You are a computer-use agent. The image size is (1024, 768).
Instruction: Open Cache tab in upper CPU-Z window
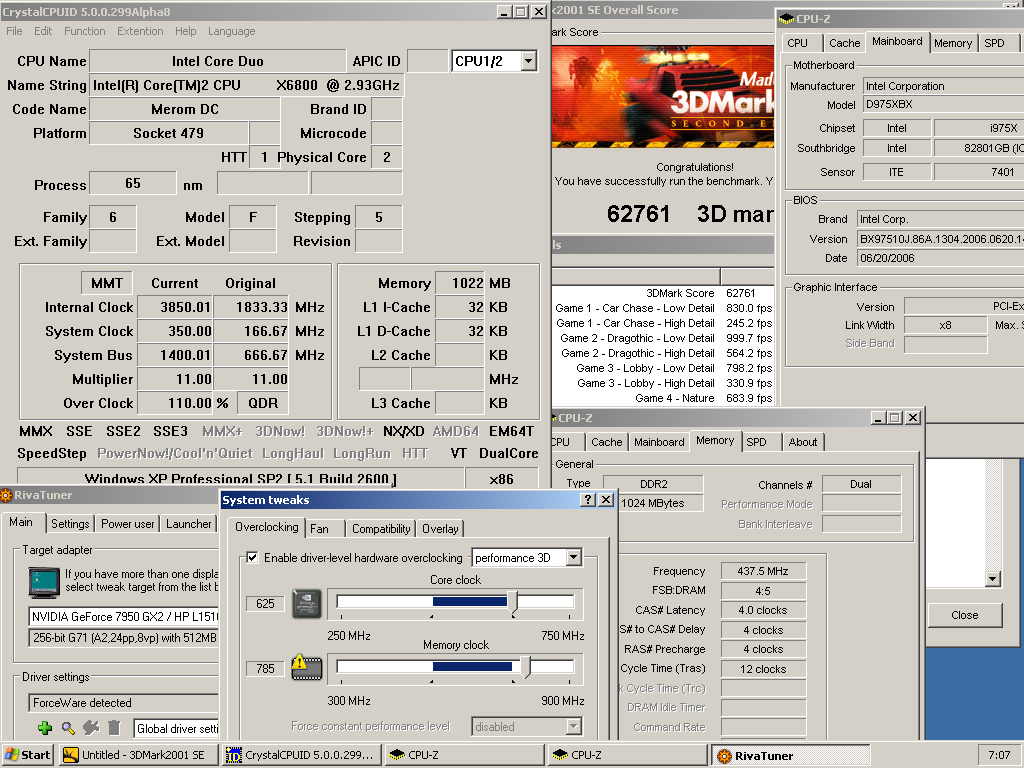(x=844, y=43)
